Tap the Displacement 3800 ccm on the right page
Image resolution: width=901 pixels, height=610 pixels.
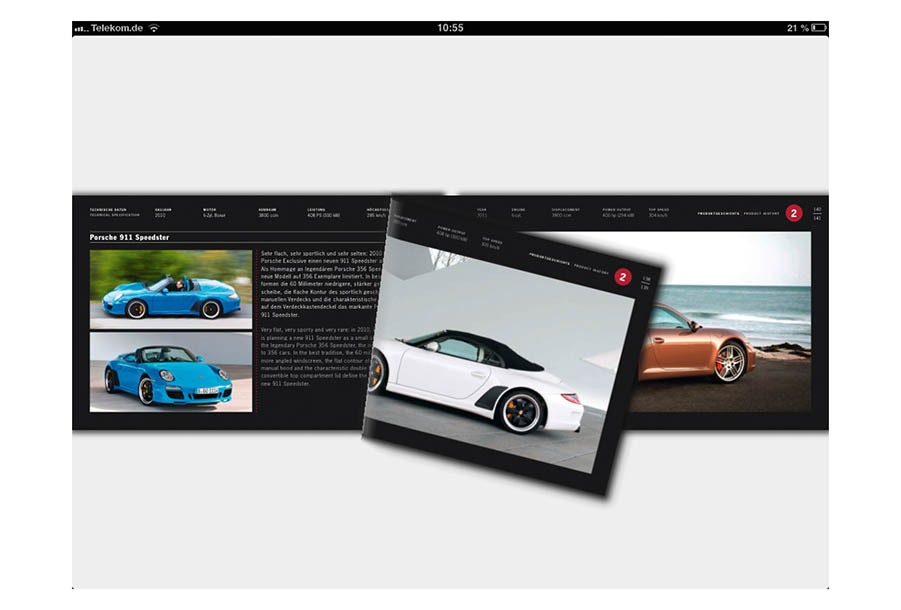pos(565,213)
